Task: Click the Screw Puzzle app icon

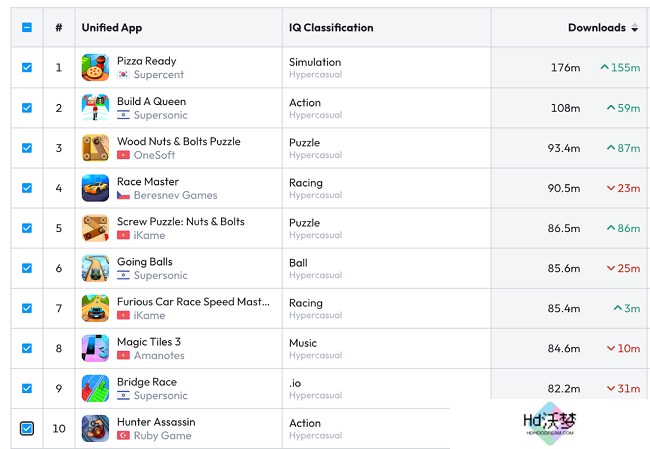Action: tap(95, 228)
